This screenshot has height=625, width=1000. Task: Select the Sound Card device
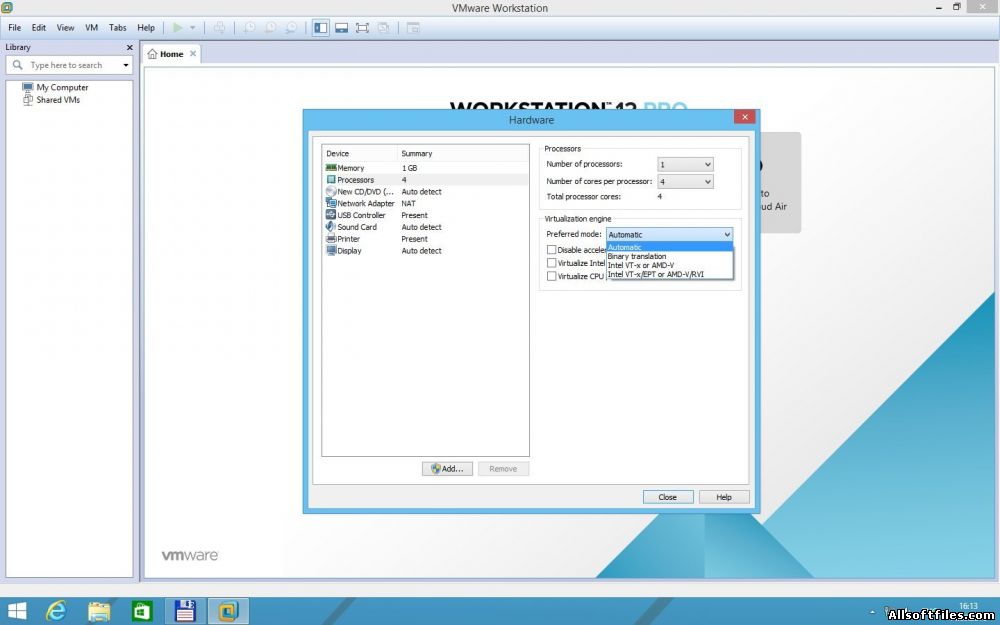tap(356, 227)
